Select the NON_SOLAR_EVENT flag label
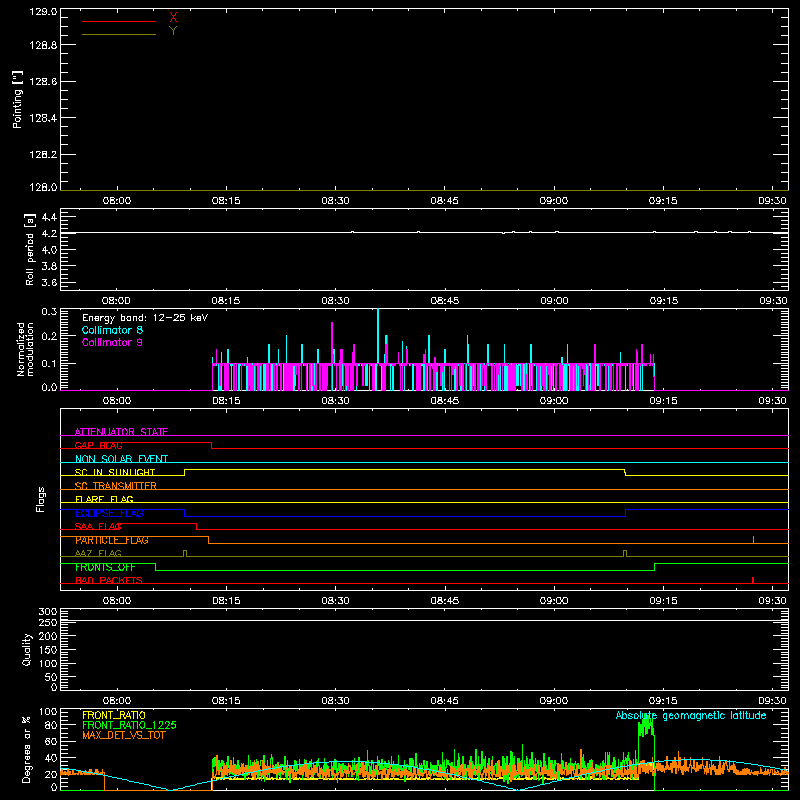The width and height of the screenshot is (800, 800). point(121,459)
